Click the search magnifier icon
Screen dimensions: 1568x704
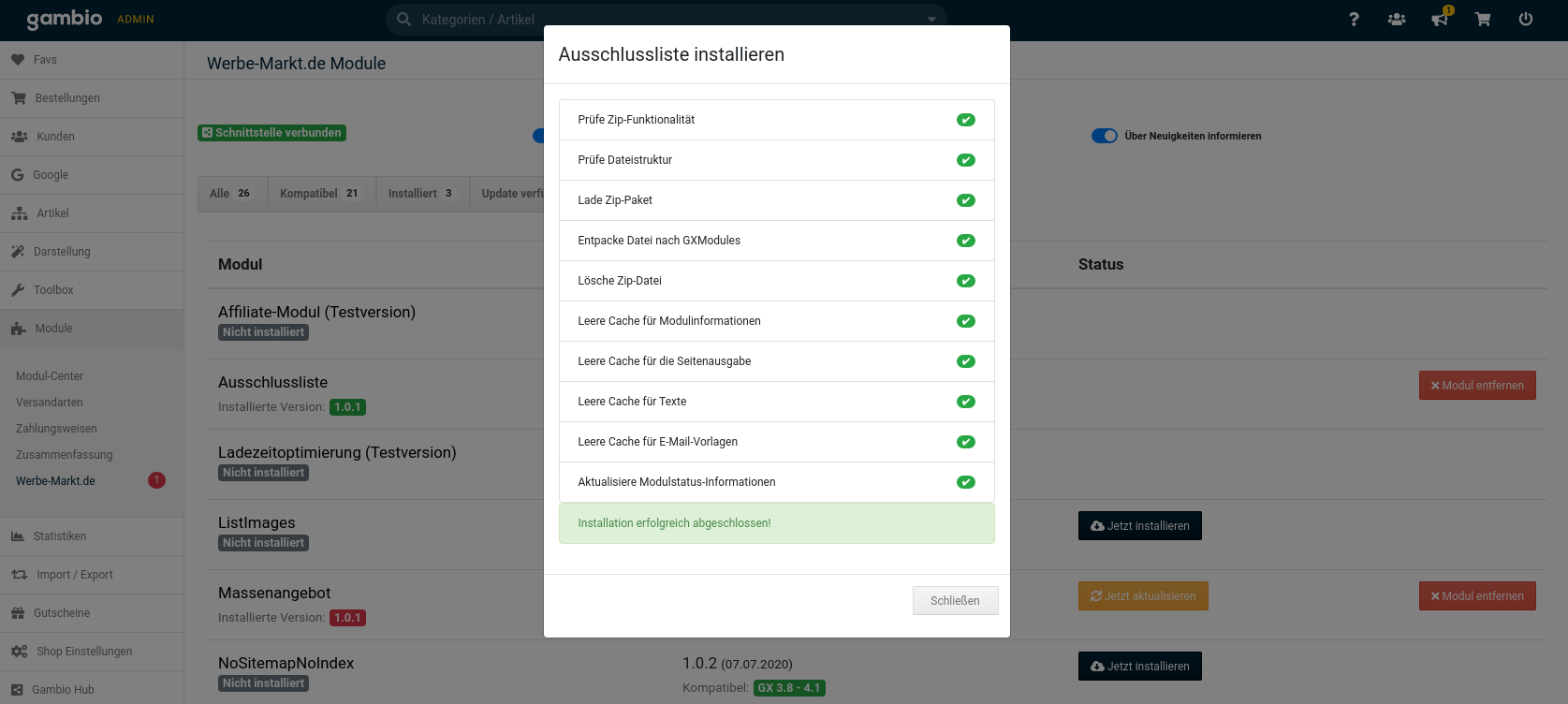(x=403, y=19)
